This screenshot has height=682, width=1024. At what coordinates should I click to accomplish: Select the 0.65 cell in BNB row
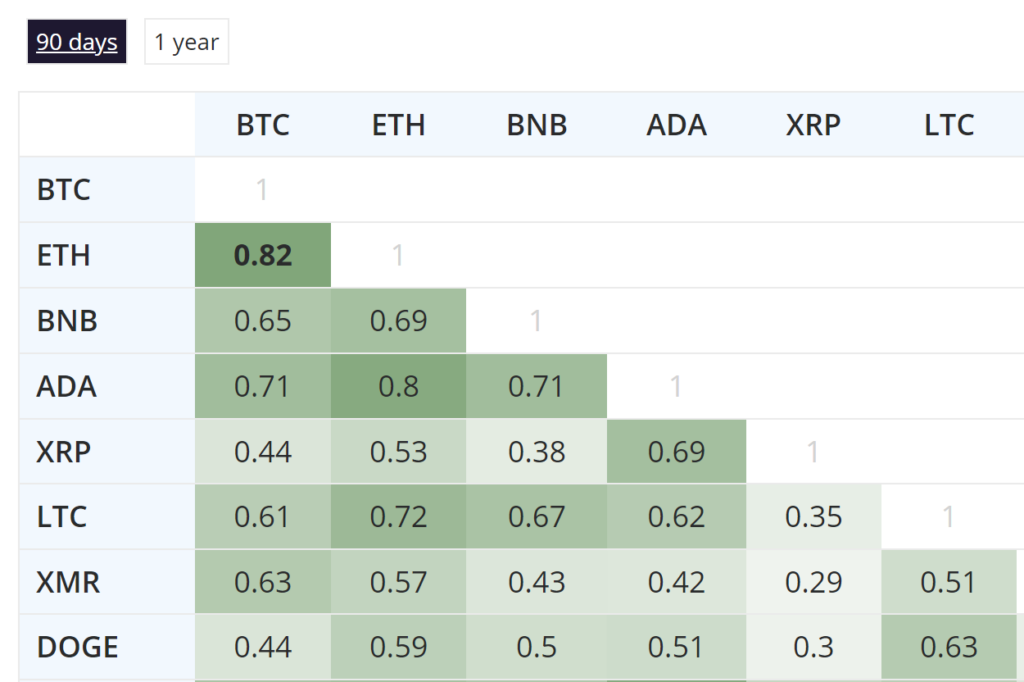263,321
